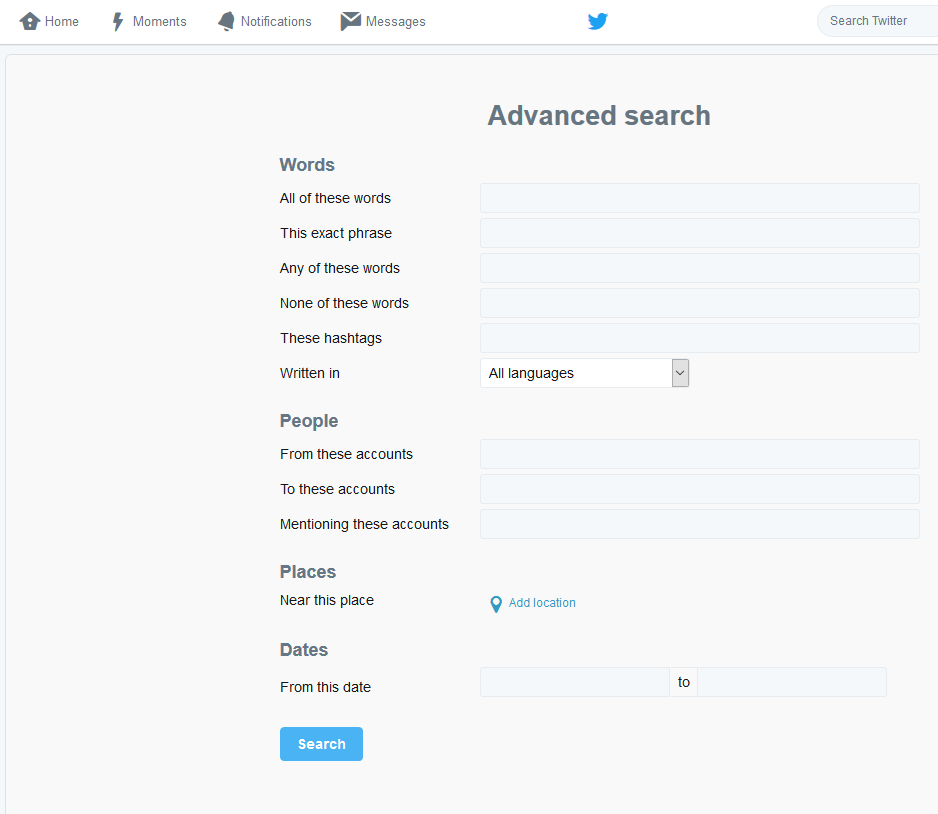Click the From this date start field
The height and width of the screenshot is (814, 938).
click(575, 682)
